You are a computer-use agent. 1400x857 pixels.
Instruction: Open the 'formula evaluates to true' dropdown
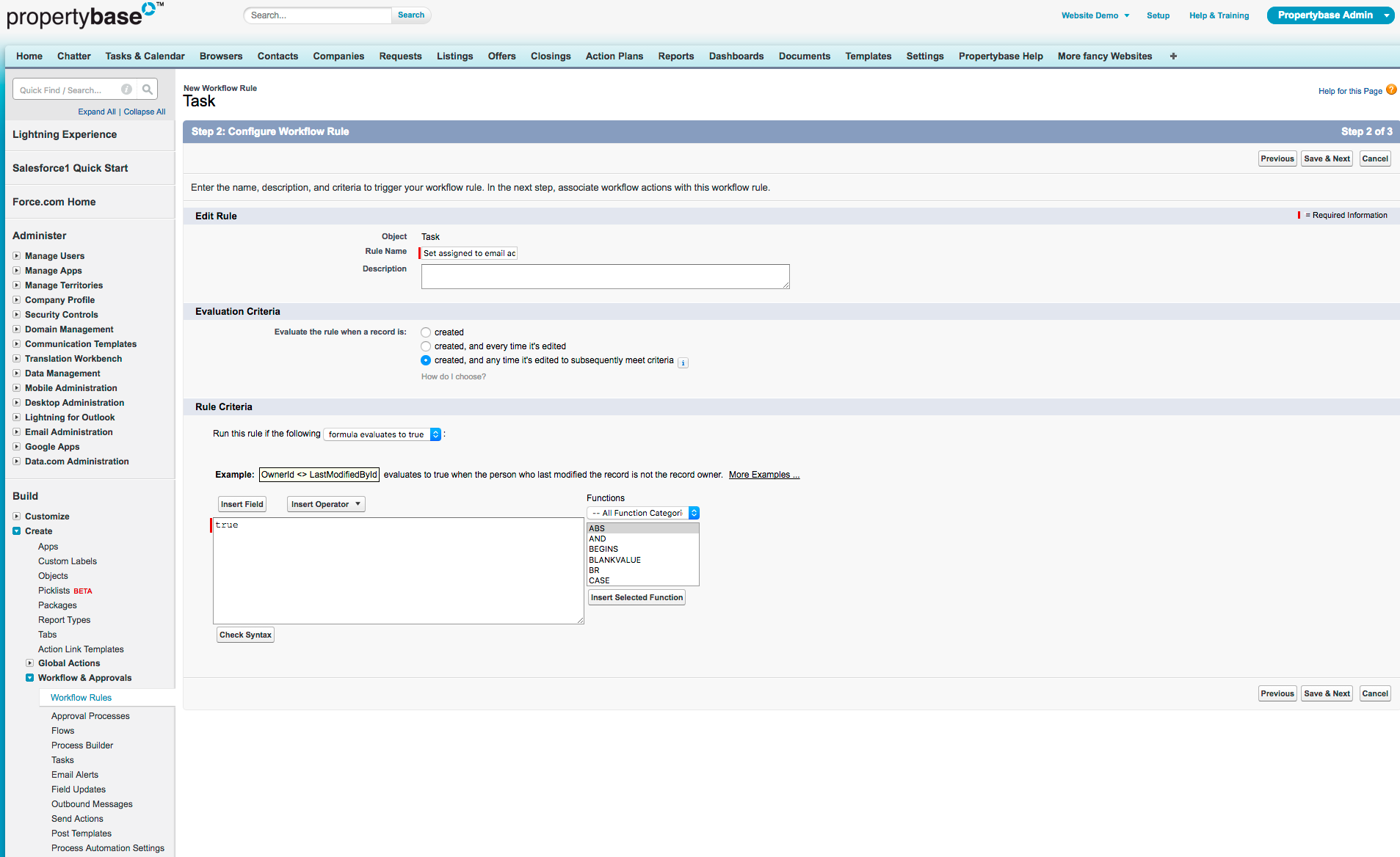(x=382, y=434)
